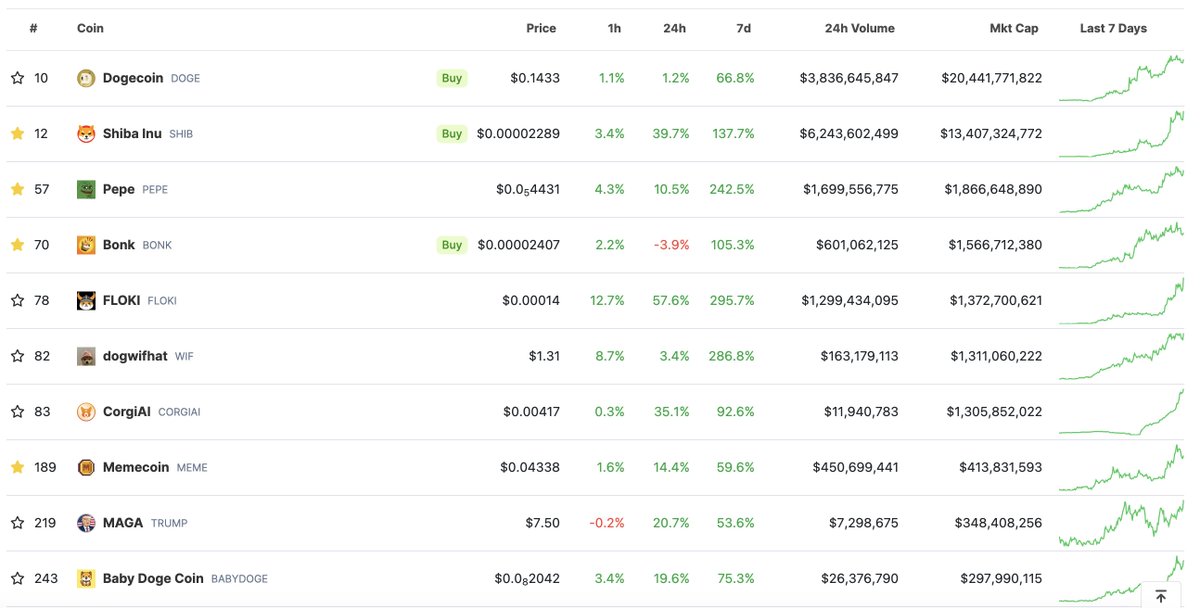Sort by 7d change column
This screenshot has width=1200, height=608.
pos(743,28)
